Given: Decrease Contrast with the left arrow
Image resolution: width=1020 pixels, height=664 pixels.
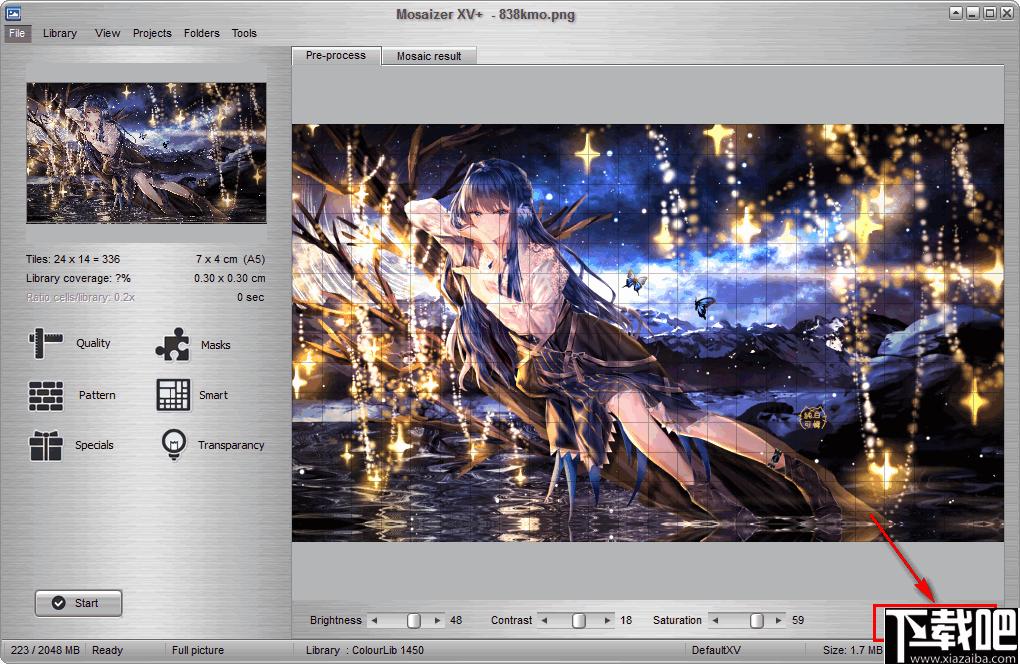Looking at the screenshot, I should (544, 620).
